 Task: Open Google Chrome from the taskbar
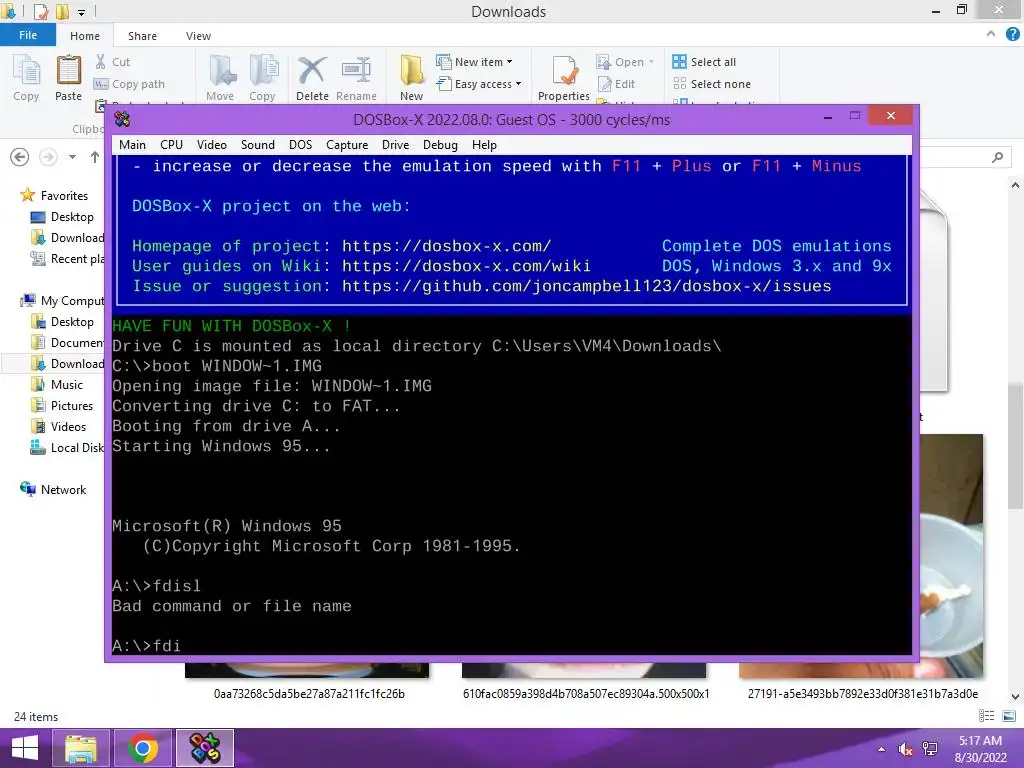(x=143, y=748)
